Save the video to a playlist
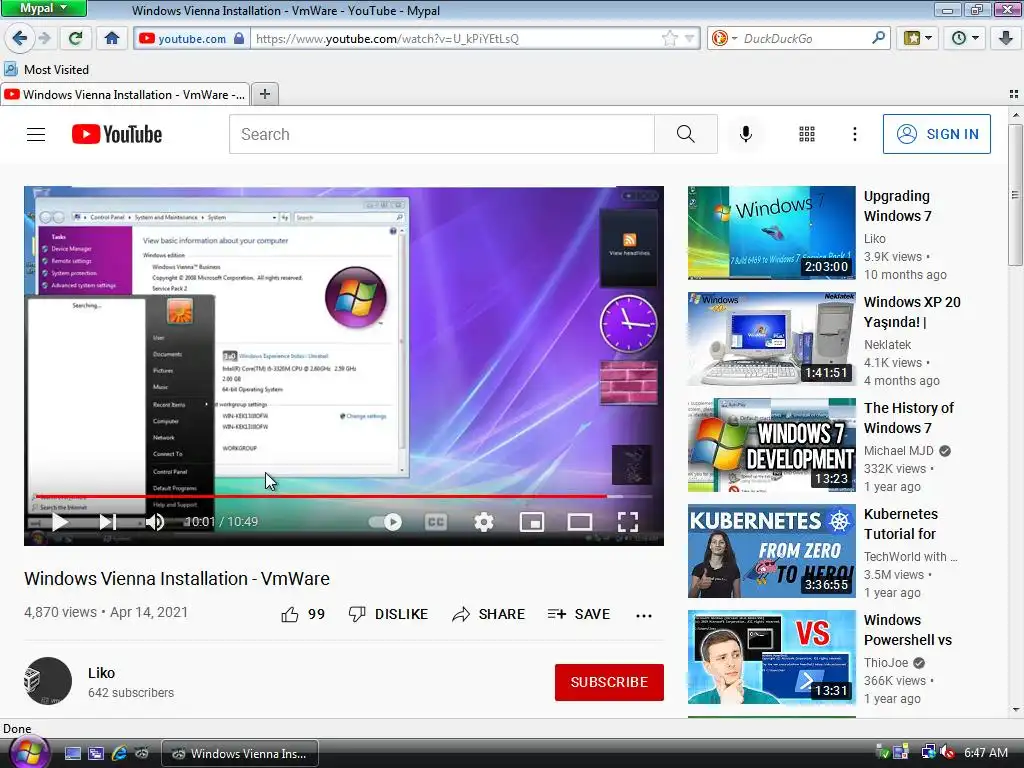Viewport: 1024px width, 768px height. (x=579, y=615)
